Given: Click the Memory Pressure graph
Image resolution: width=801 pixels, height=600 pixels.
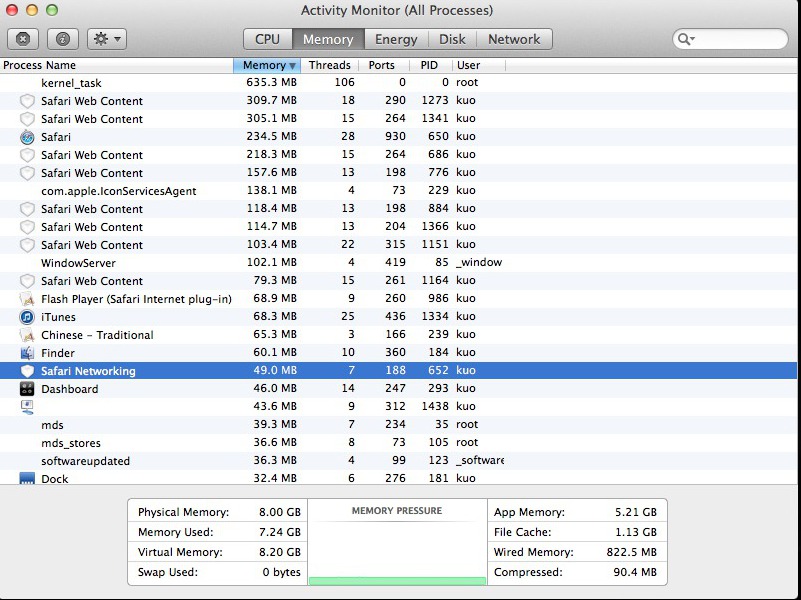Looking at the screenshot, I should tap(397, 542).
